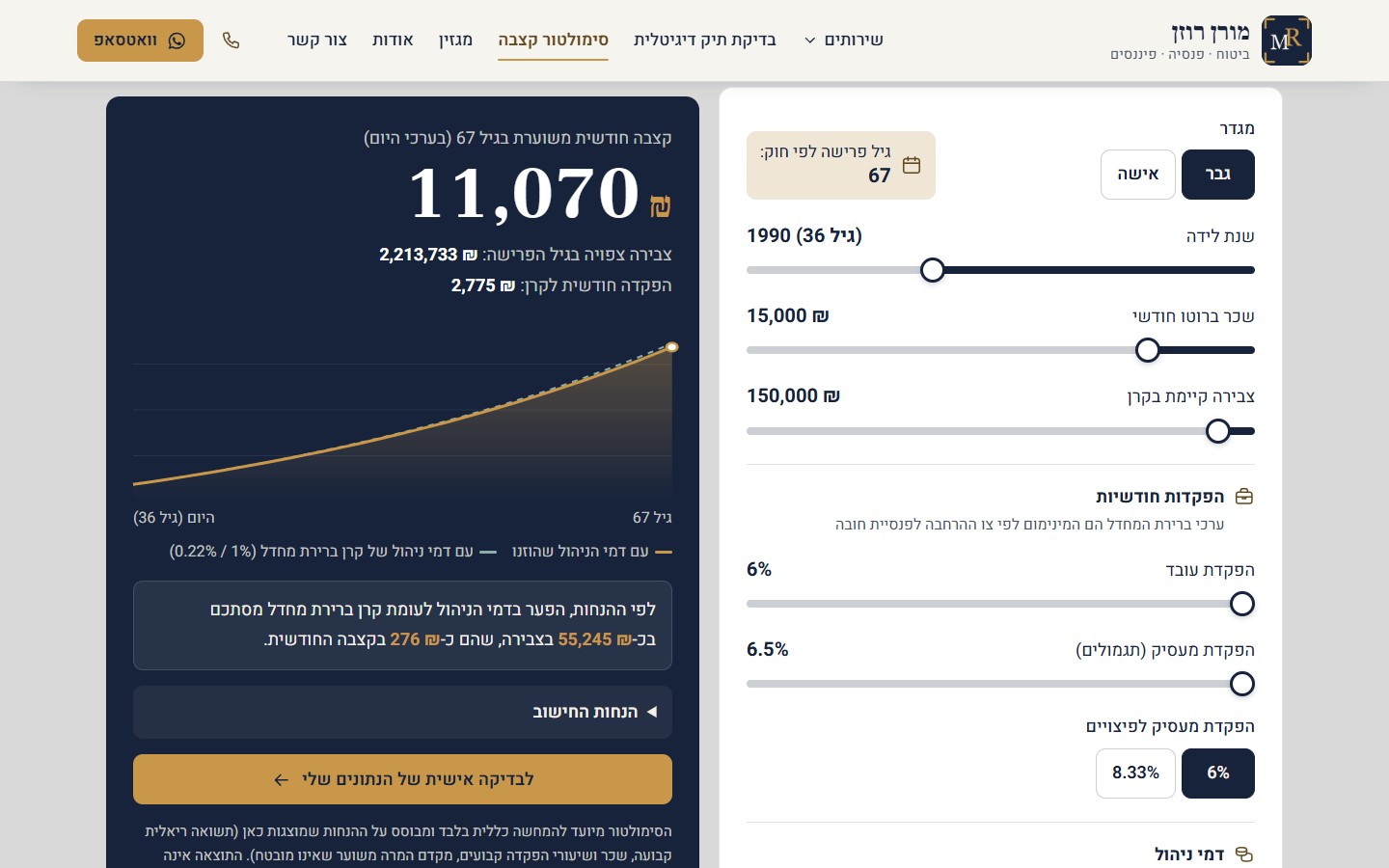The height and width of the screenshot is (868, 1389).
Task: Select the אישה gender option
Action: (x=1138, y=175)
